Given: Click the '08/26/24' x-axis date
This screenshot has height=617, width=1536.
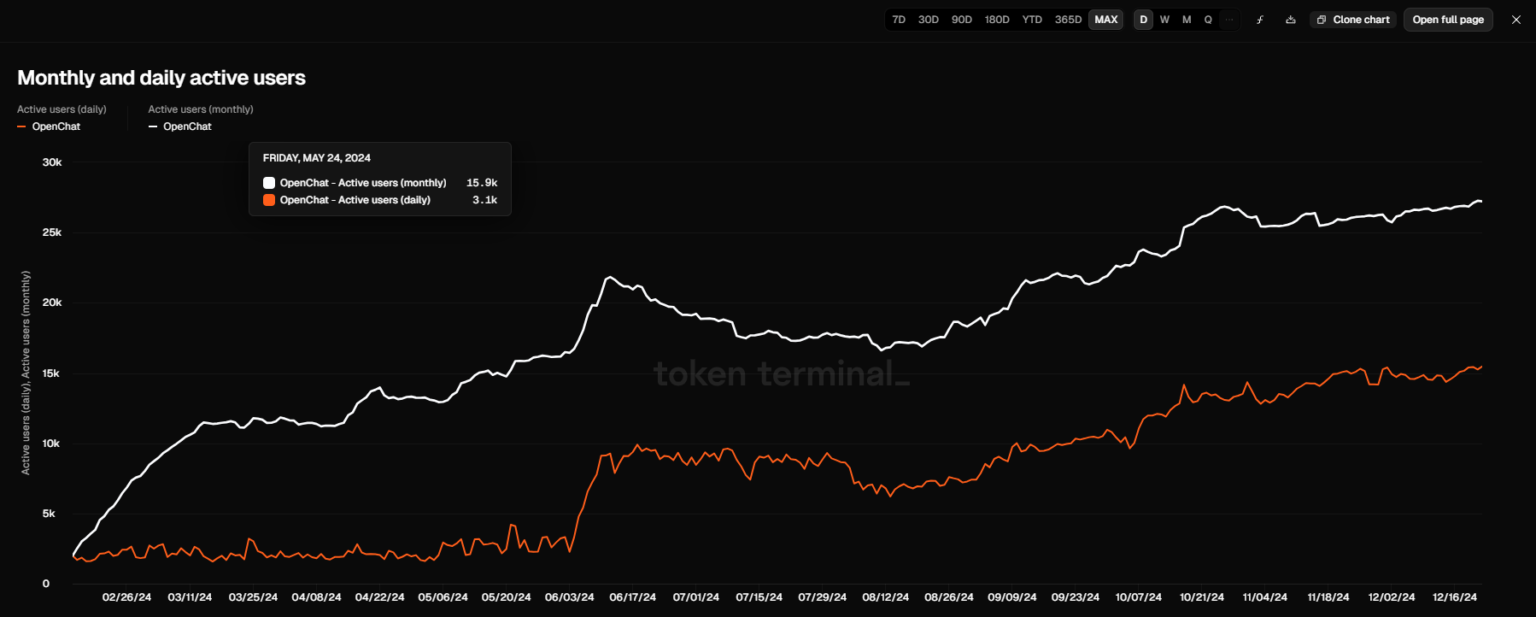Looking at the screenshot, I should tap(949, 597).
